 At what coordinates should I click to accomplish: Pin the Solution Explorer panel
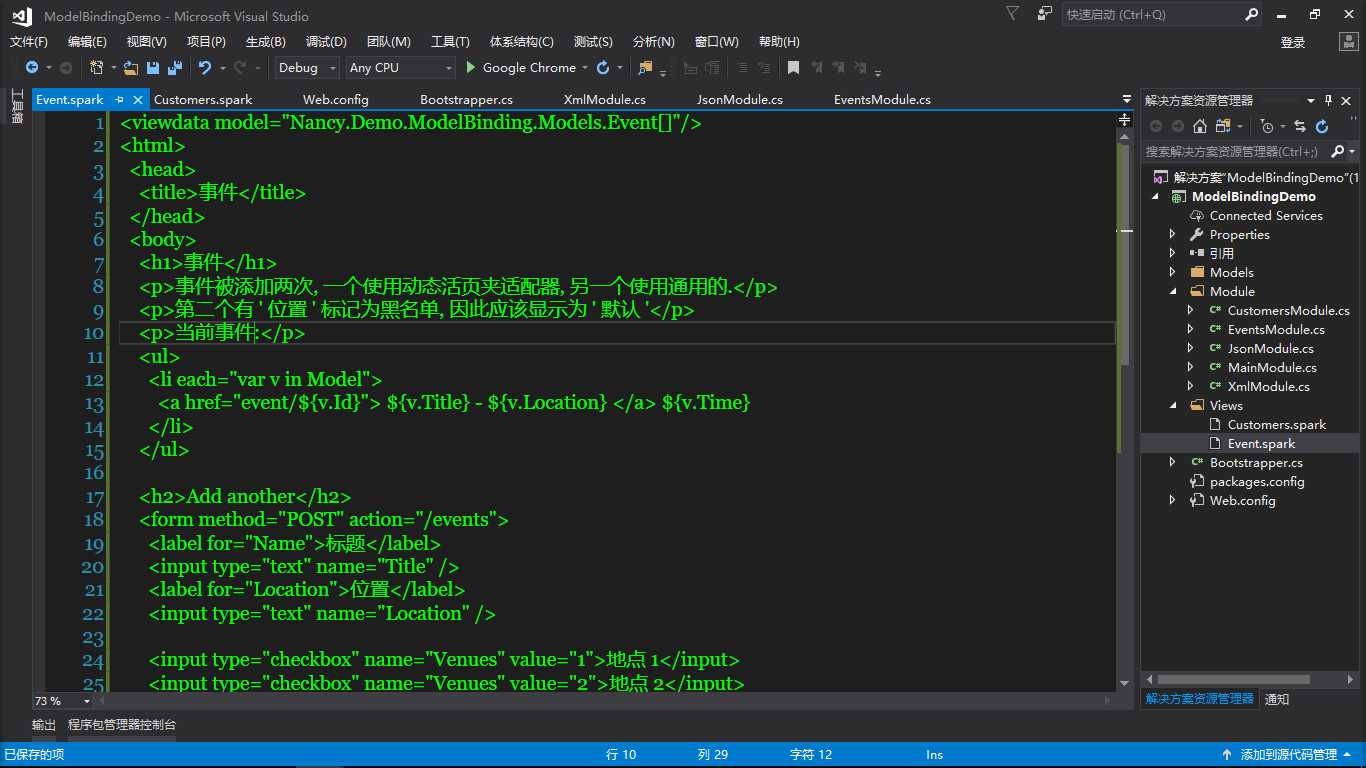pyautogui.click(x=1329, y=100)
